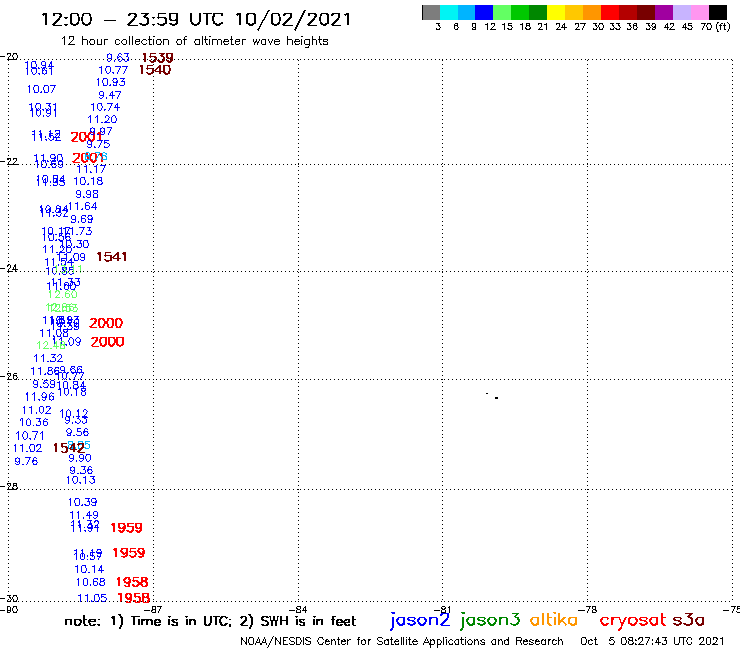Screen dimensions: 740x650
Task: Select the green value '12.60'
Action: click(62, 295)
